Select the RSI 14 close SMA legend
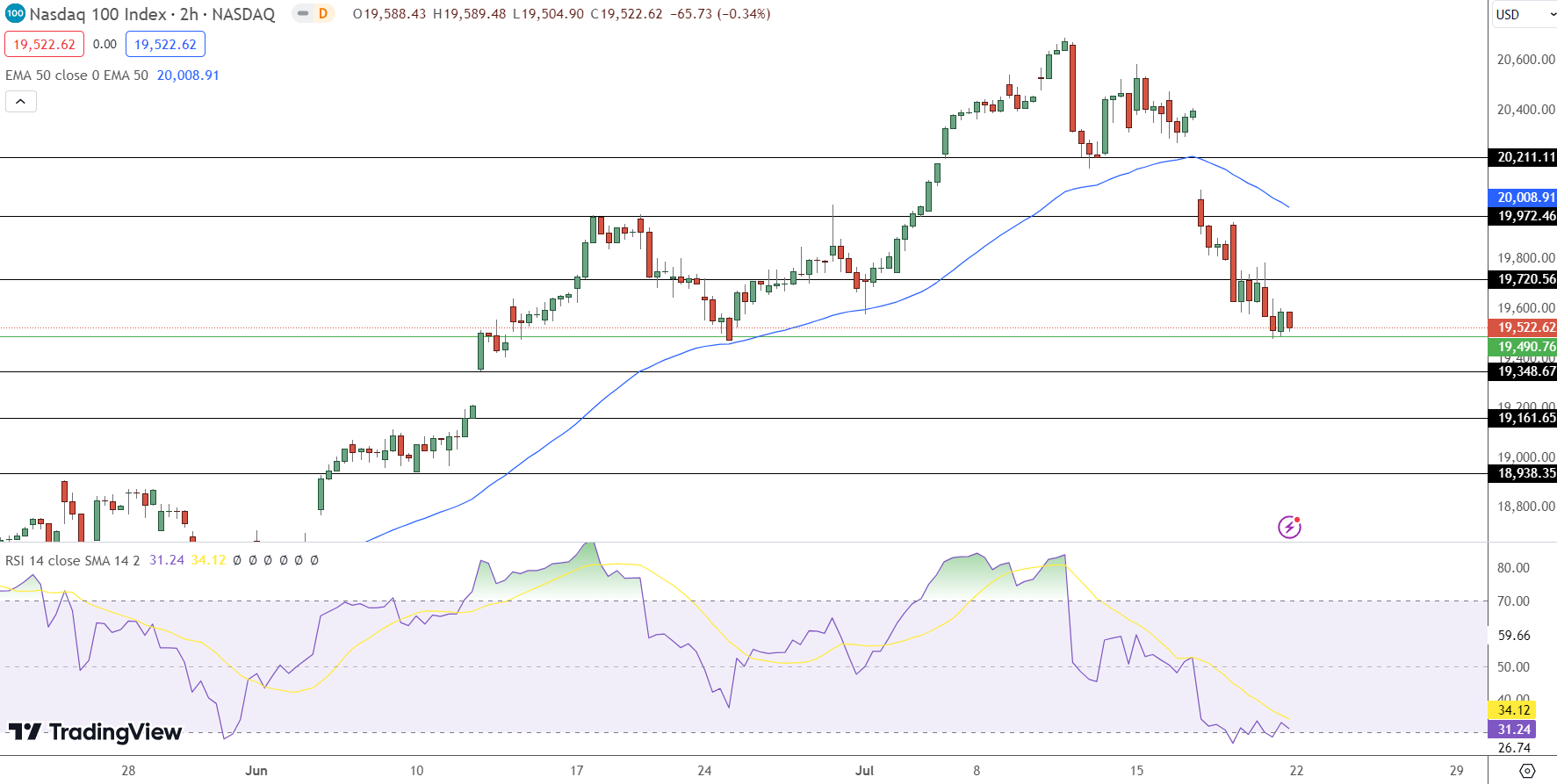Screen dimensions: 1557x784 (x=73, y=560)
